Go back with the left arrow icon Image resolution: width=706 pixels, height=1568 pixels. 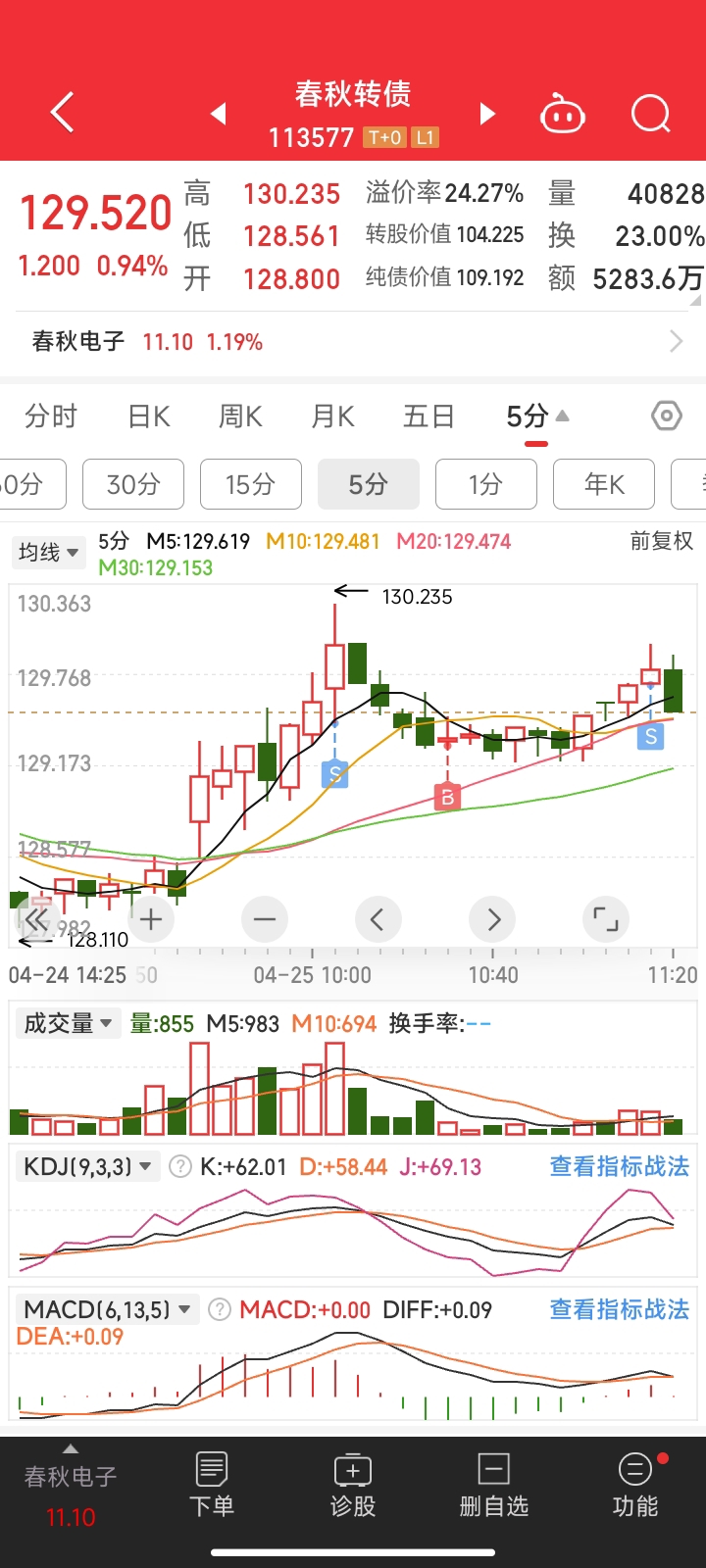tap(63, 113)
